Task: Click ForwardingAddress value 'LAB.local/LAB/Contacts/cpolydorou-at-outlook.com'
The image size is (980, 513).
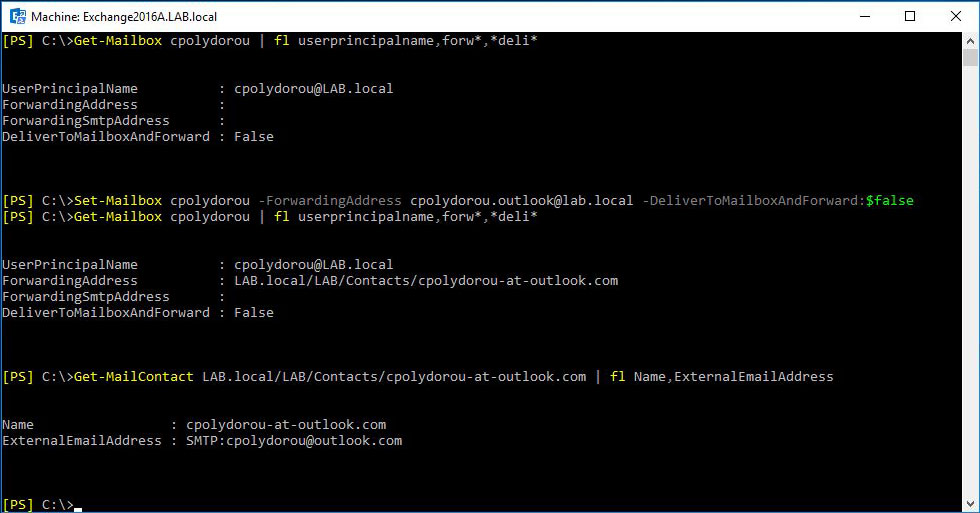Action: 426,281
